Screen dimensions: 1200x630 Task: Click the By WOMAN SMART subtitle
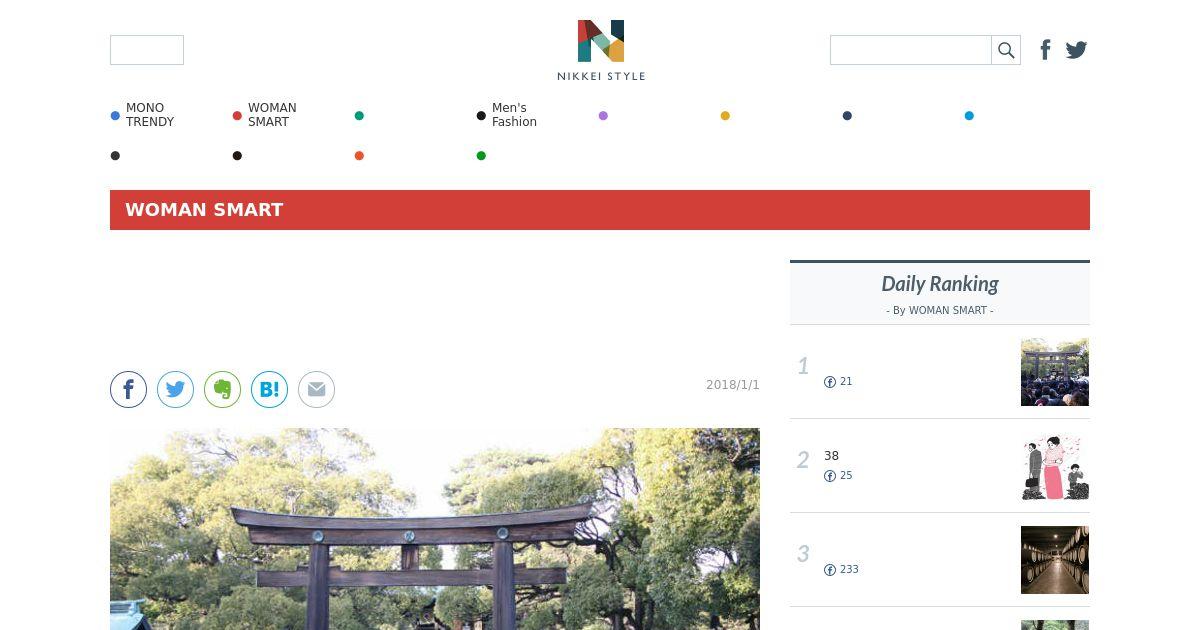[x=940, y=311]
